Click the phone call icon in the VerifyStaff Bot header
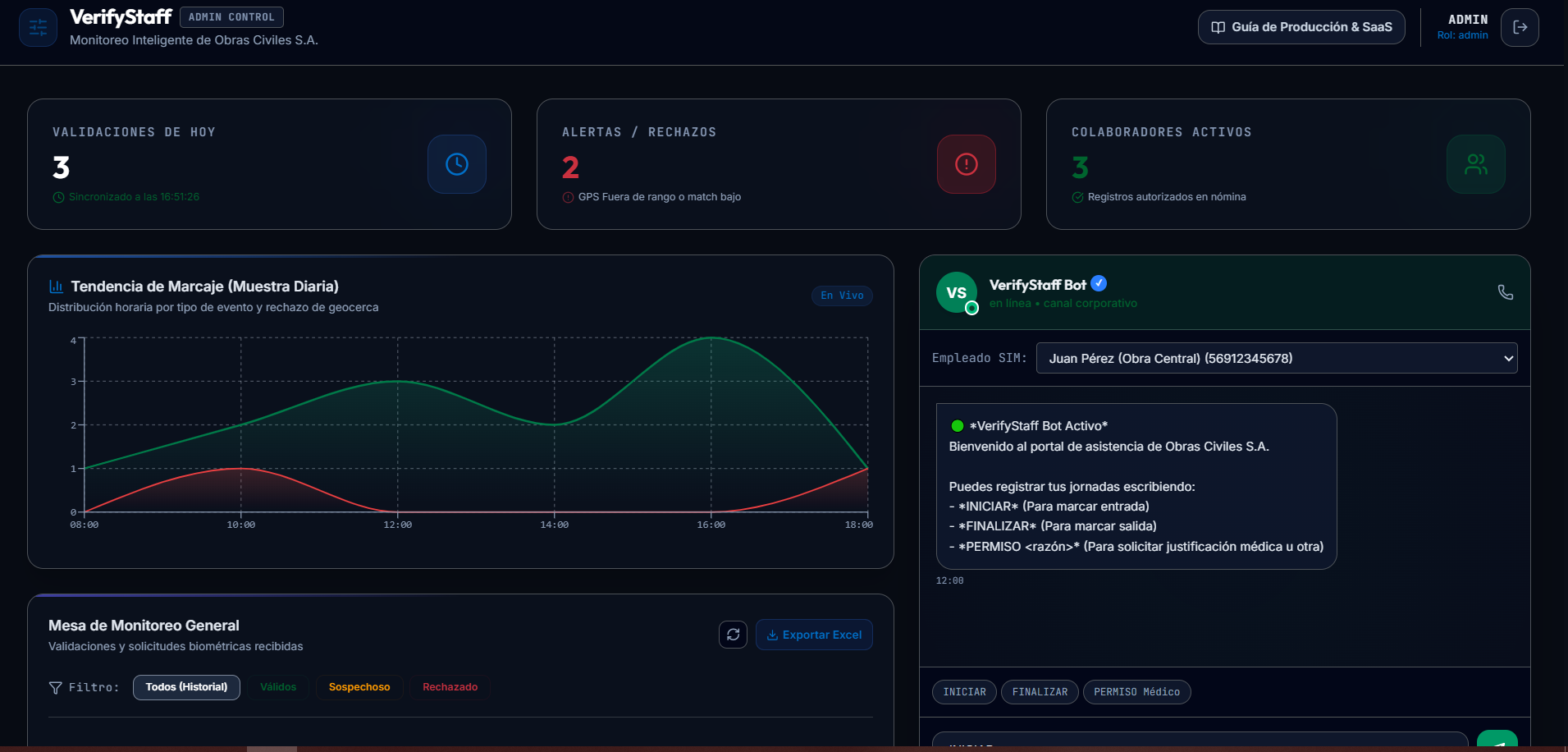This screenshot has width=1568, height=752. point(1506,292)
